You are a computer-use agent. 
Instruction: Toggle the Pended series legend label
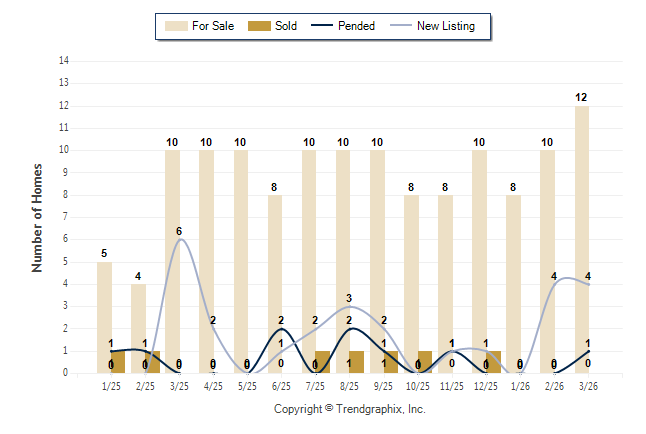pos(358,26)
